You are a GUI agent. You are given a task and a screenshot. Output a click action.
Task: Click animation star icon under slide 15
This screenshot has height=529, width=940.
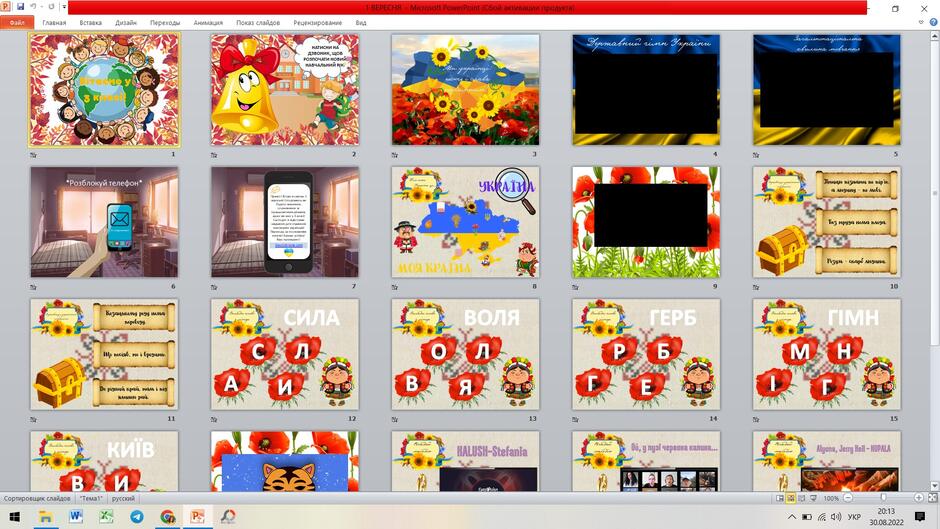pyautogui.click(x=756, y=419)
